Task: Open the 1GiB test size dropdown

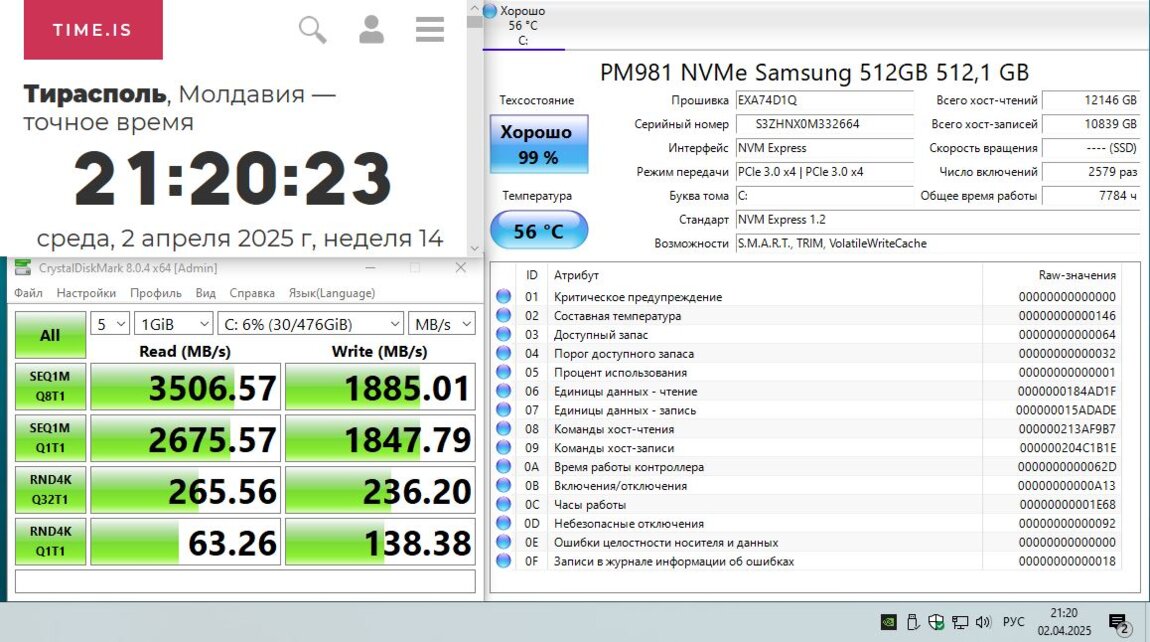Action: pos(174,324)
